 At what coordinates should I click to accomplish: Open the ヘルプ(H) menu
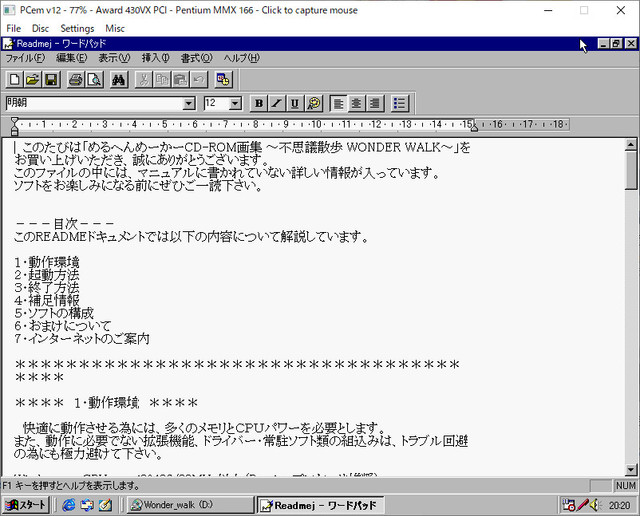click(241, 58)
